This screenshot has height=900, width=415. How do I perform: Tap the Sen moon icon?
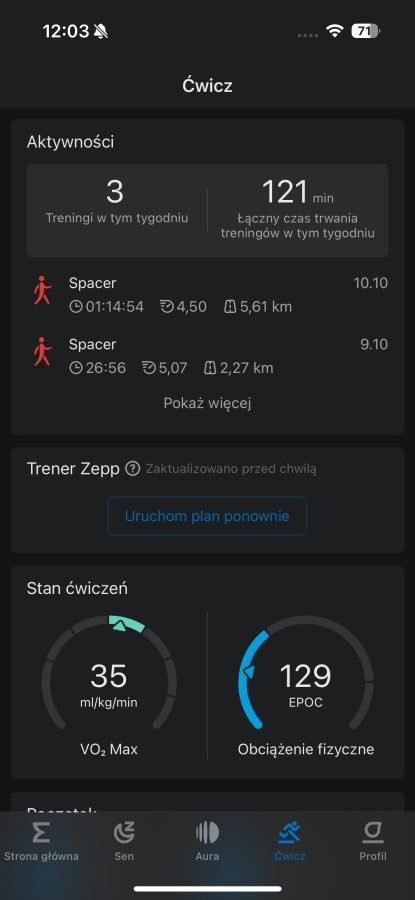point(124,833)
